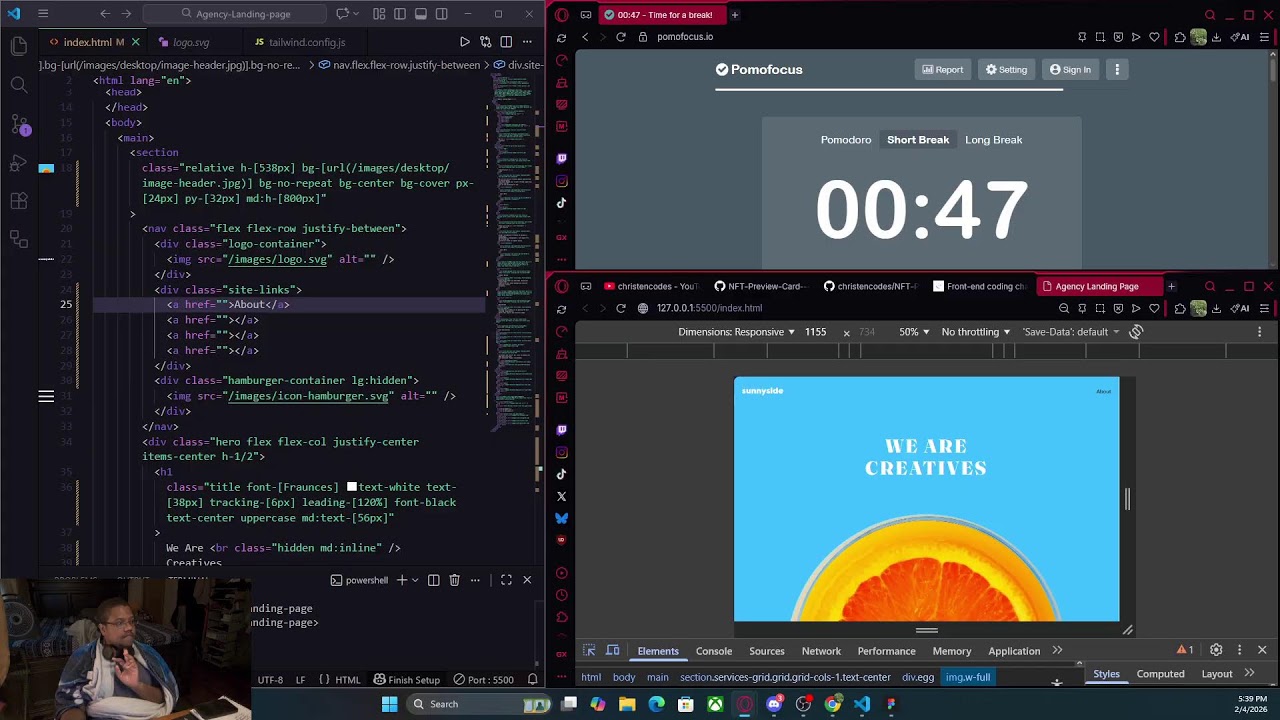1280x720 pixels.
Task: Click white color swatch before text-white
Action: [x=352, y=487]
